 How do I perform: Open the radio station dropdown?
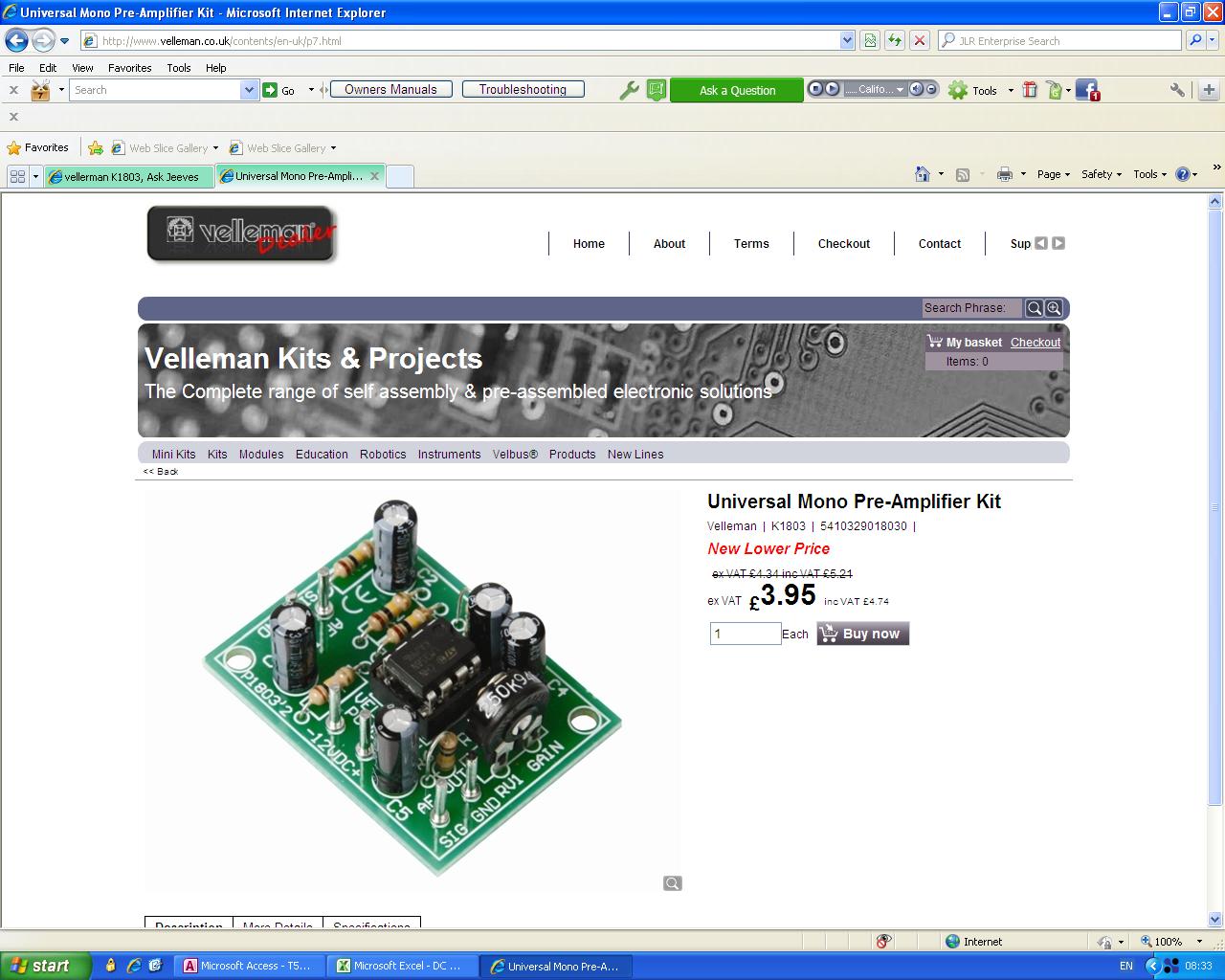tap(901, 90)
